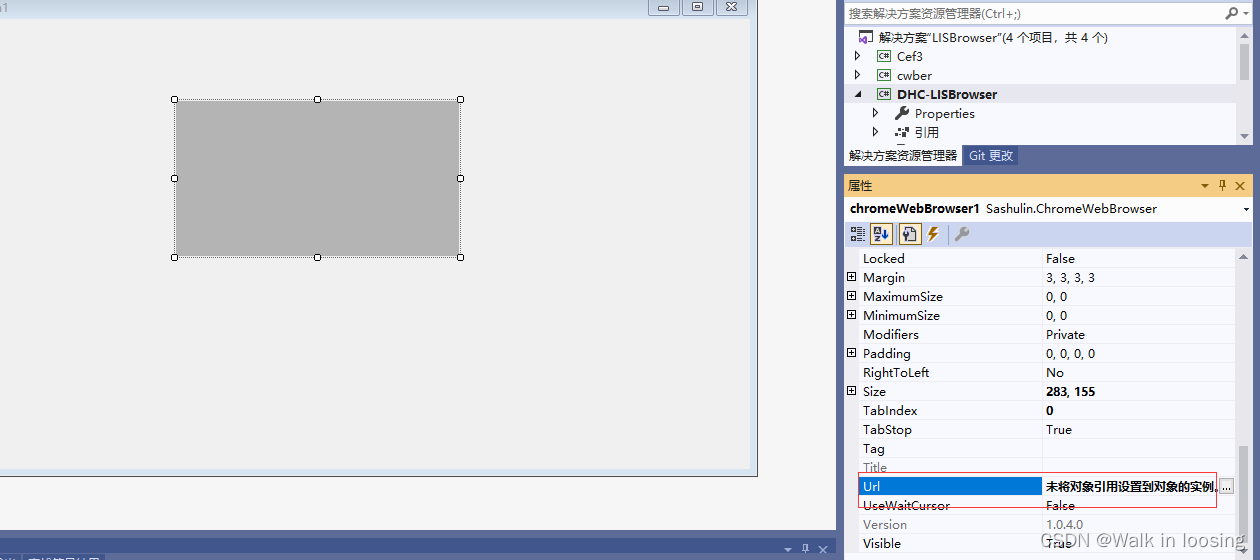The image size is (1260, 560).
Task: Collapse the DHC-LISBrowser project node
Action: tap(857, 94)
